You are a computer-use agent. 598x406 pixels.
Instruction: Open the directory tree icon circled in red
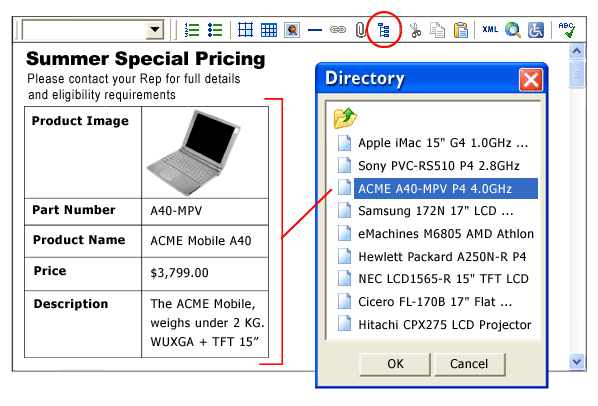pyautogui.click(x=384, y=30)
